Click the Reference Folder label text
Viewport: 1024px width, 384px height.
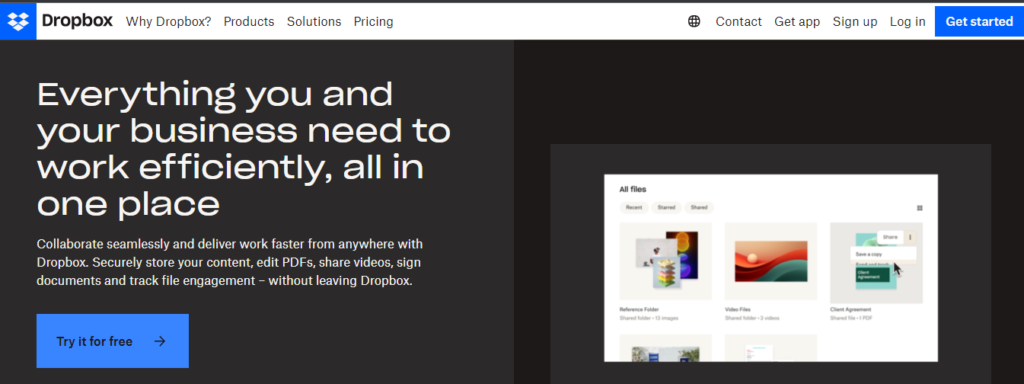tap(639, 310)
